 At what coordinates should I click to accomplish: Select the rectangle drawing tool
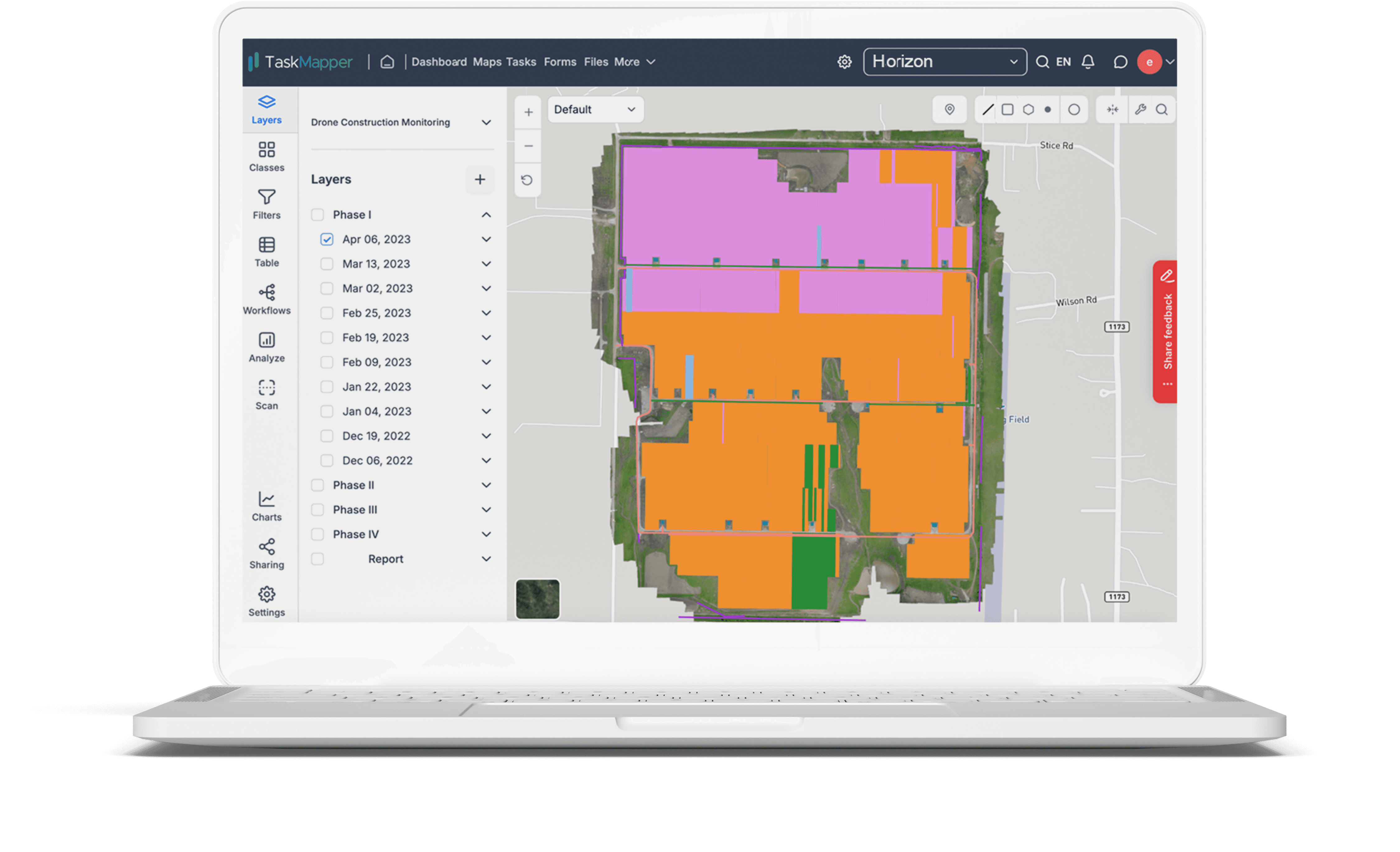(1008, 109)
